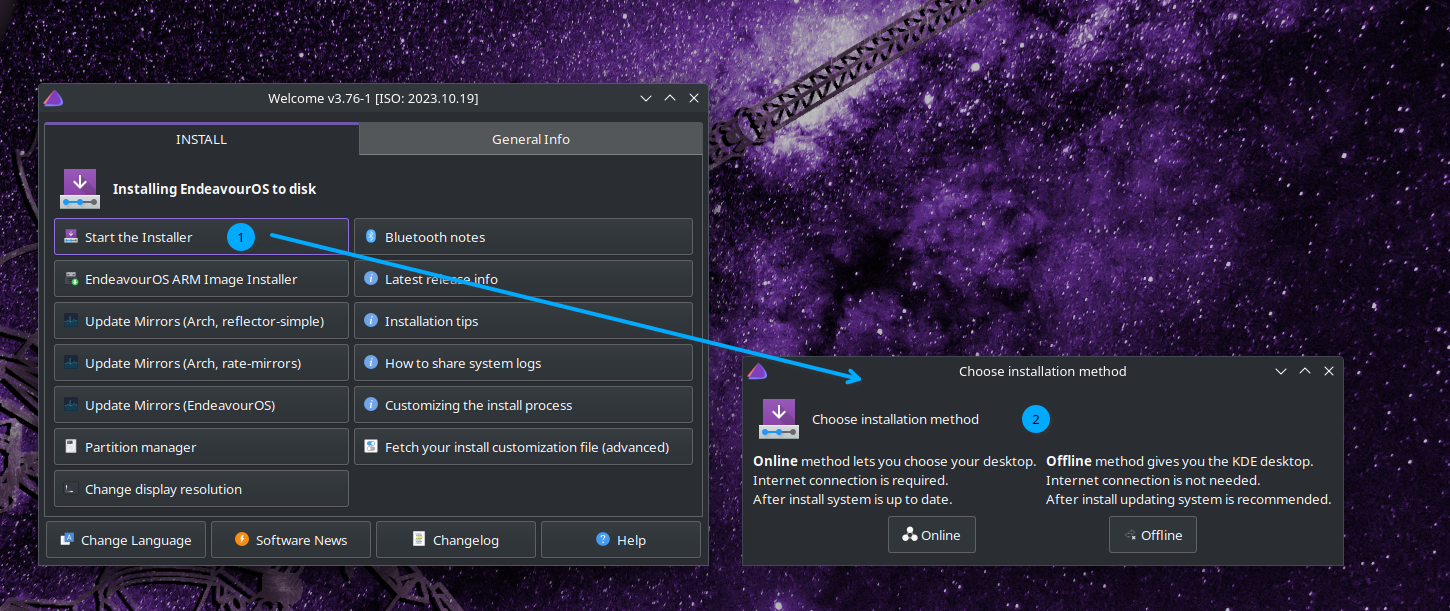Open Help in Welcome window
The image size is (1450, 611).
click(621, 540)
